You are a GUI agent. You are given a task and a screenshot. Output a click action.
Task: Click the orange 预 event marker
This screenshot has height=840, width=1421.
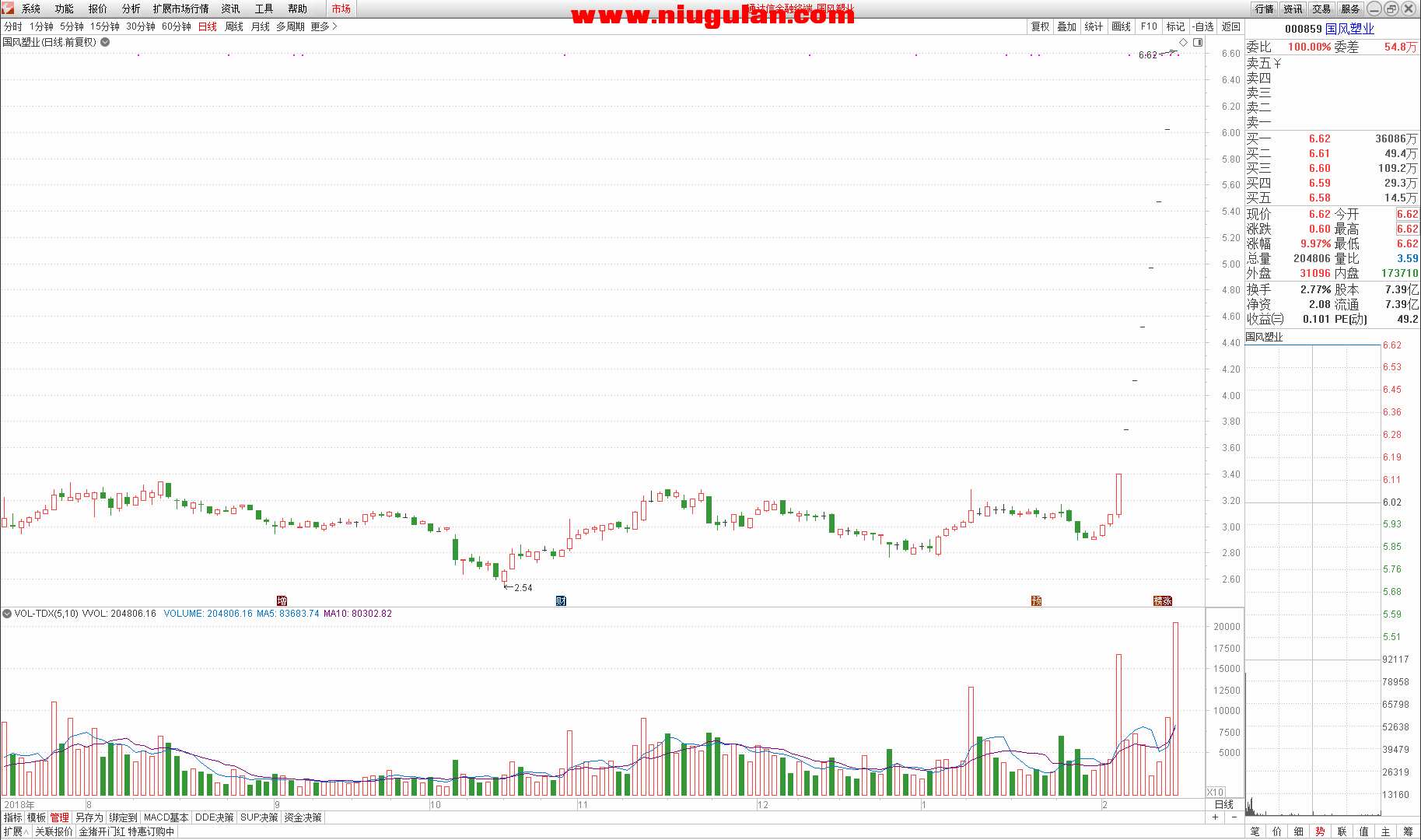[x=1036, y=600]
